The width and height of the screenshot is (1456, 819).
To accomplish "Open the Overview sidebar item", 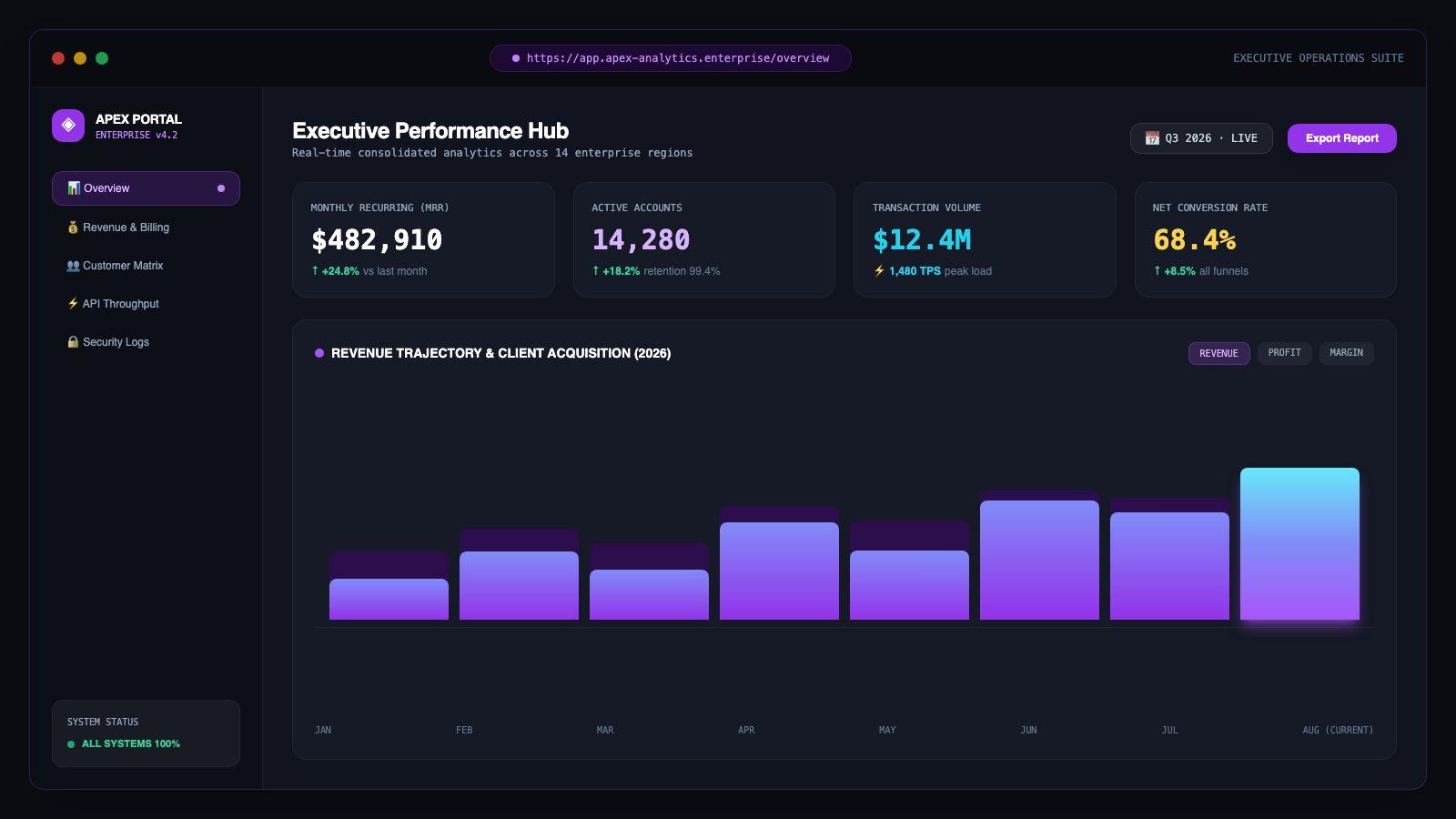I will (x=146, y=188).
